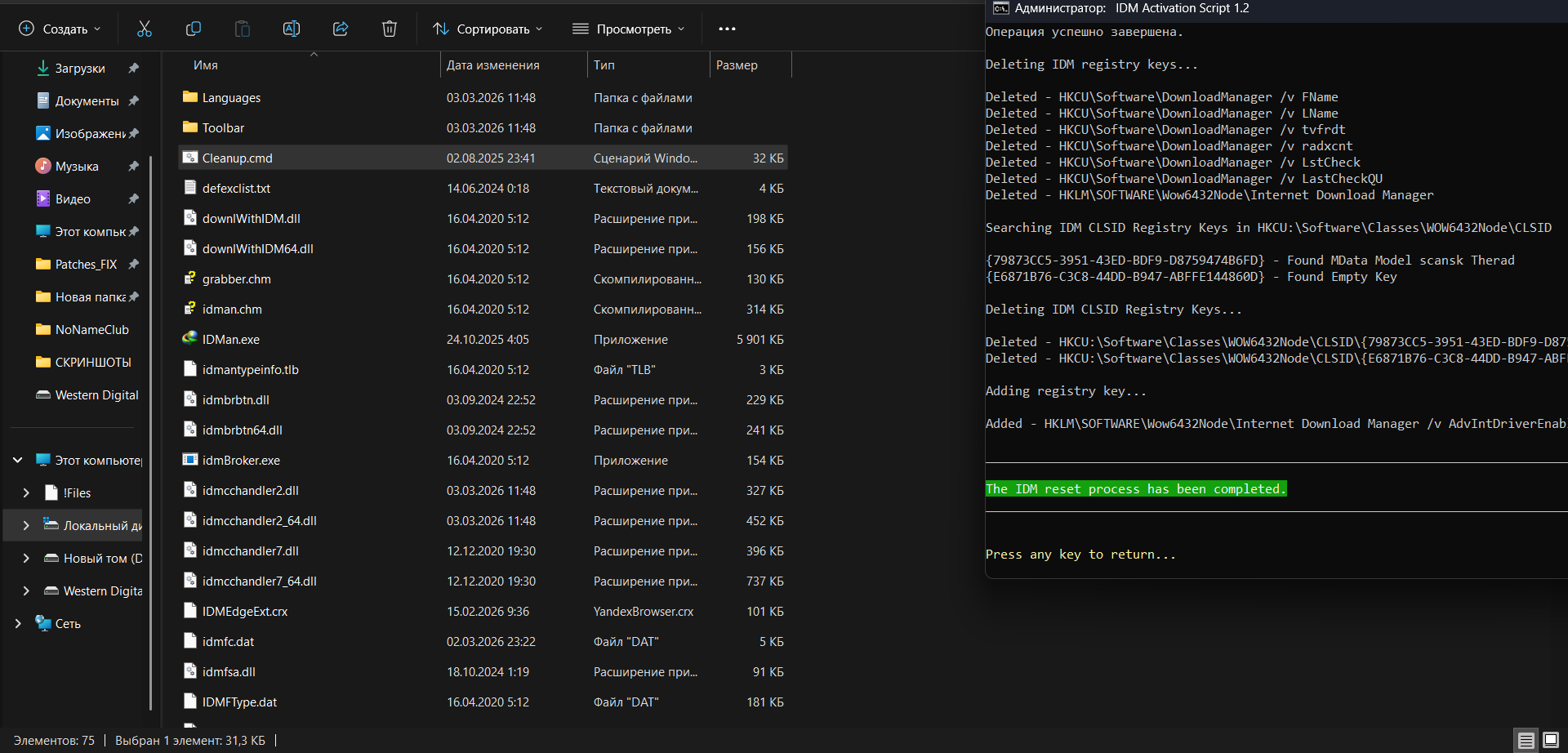Image resolution: width=1568 pixels, height=753 pixels.
Task: Sort by Размер column header
Action: point(737,65)
